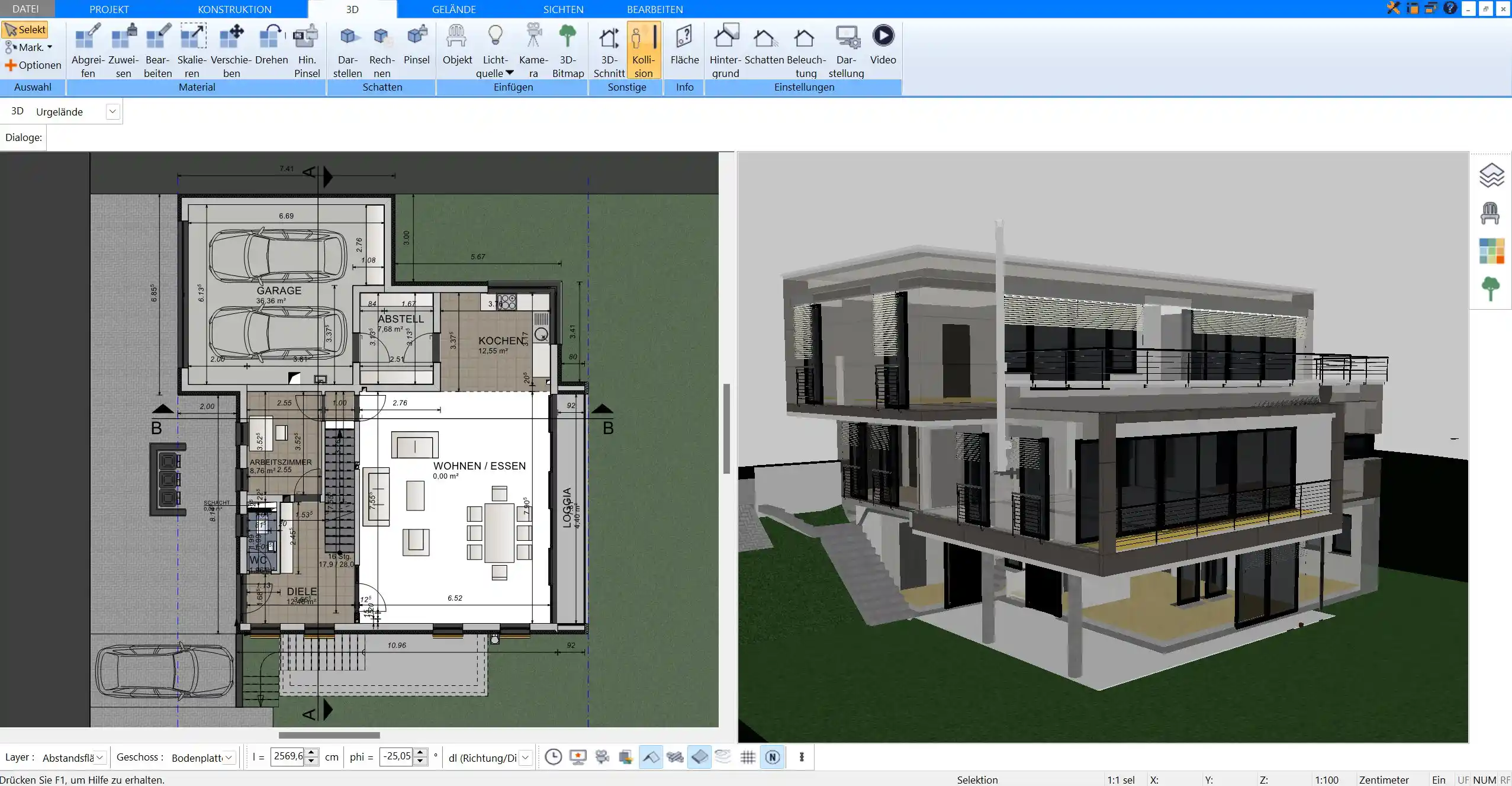Click into the phi angle input field
Screen dimensions: 1512x786
click(396, 757)
